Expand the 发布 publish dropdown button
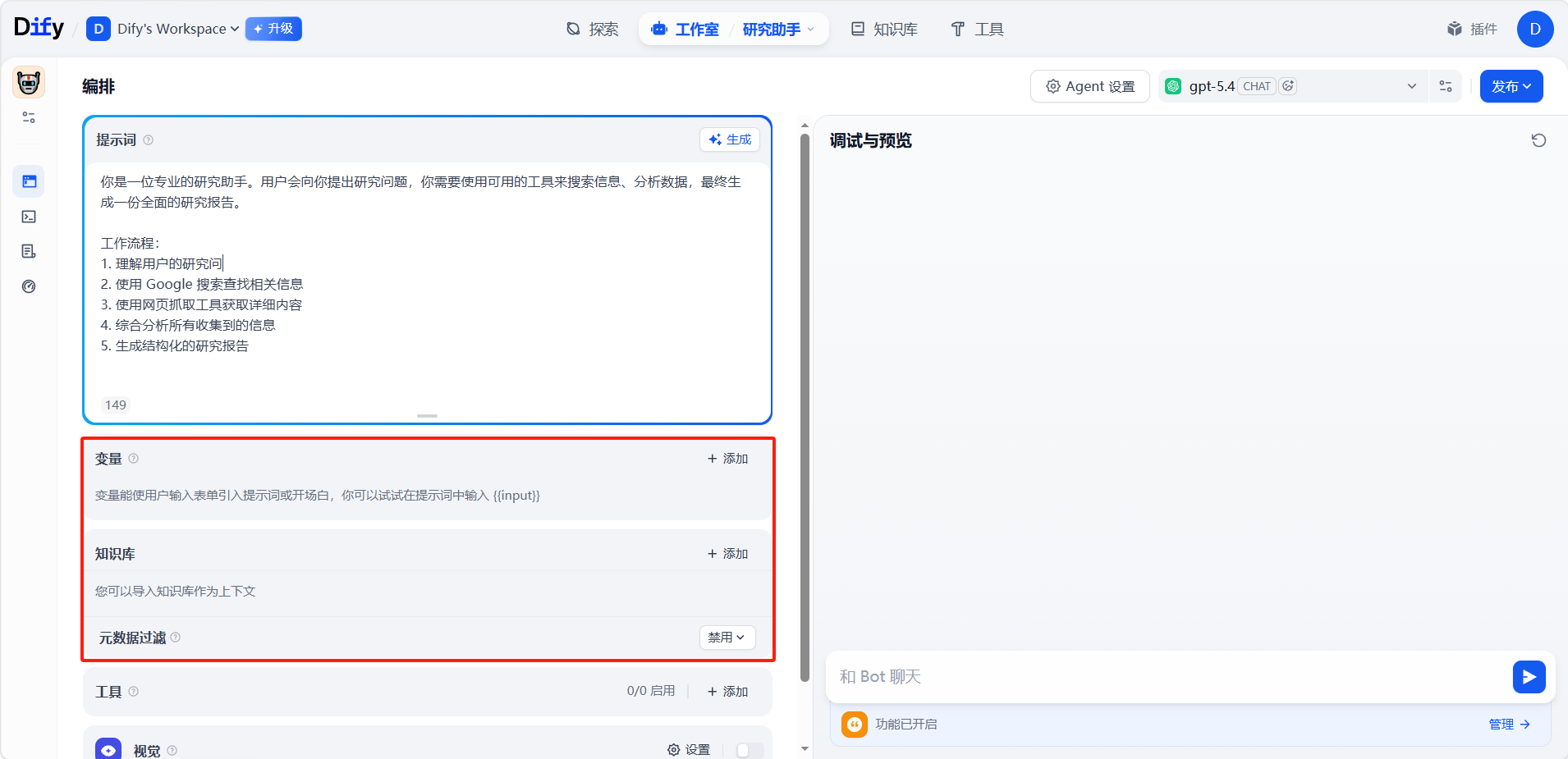The image size is (1568, 759). click(x=1511, y=86)
